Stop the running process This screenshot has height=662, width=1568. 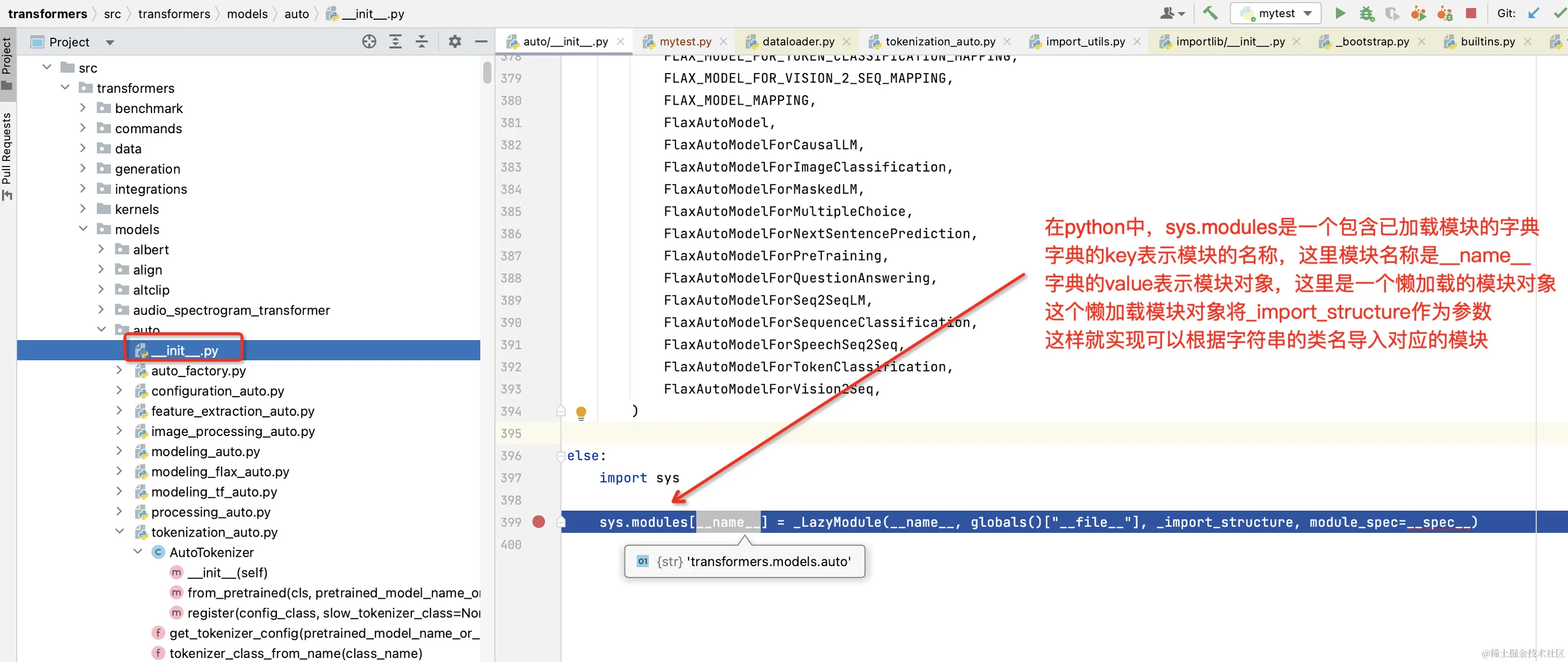point(1472,13)
